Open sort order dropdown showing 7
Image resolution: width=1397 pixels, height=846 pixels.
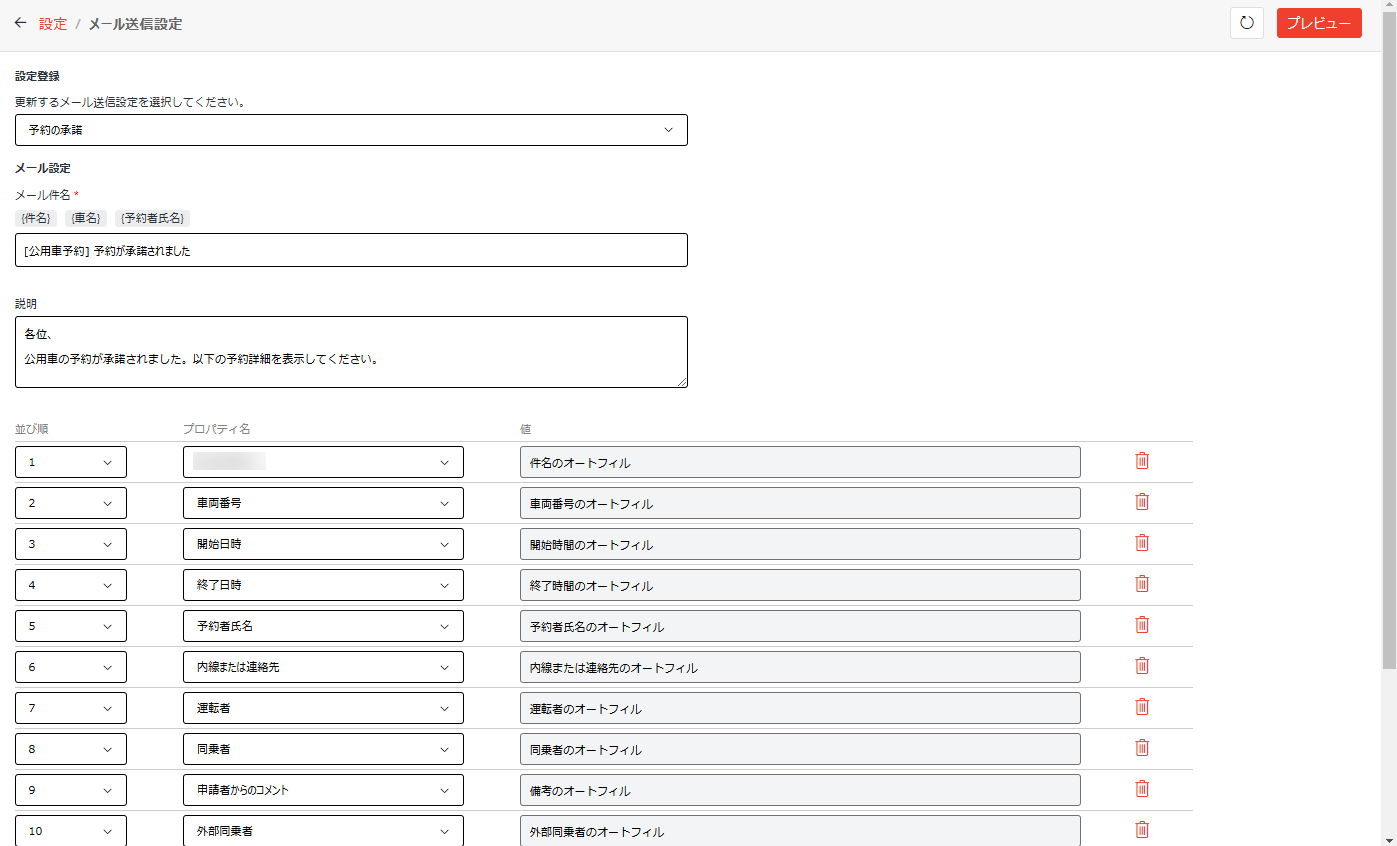[x=71, y=708]
